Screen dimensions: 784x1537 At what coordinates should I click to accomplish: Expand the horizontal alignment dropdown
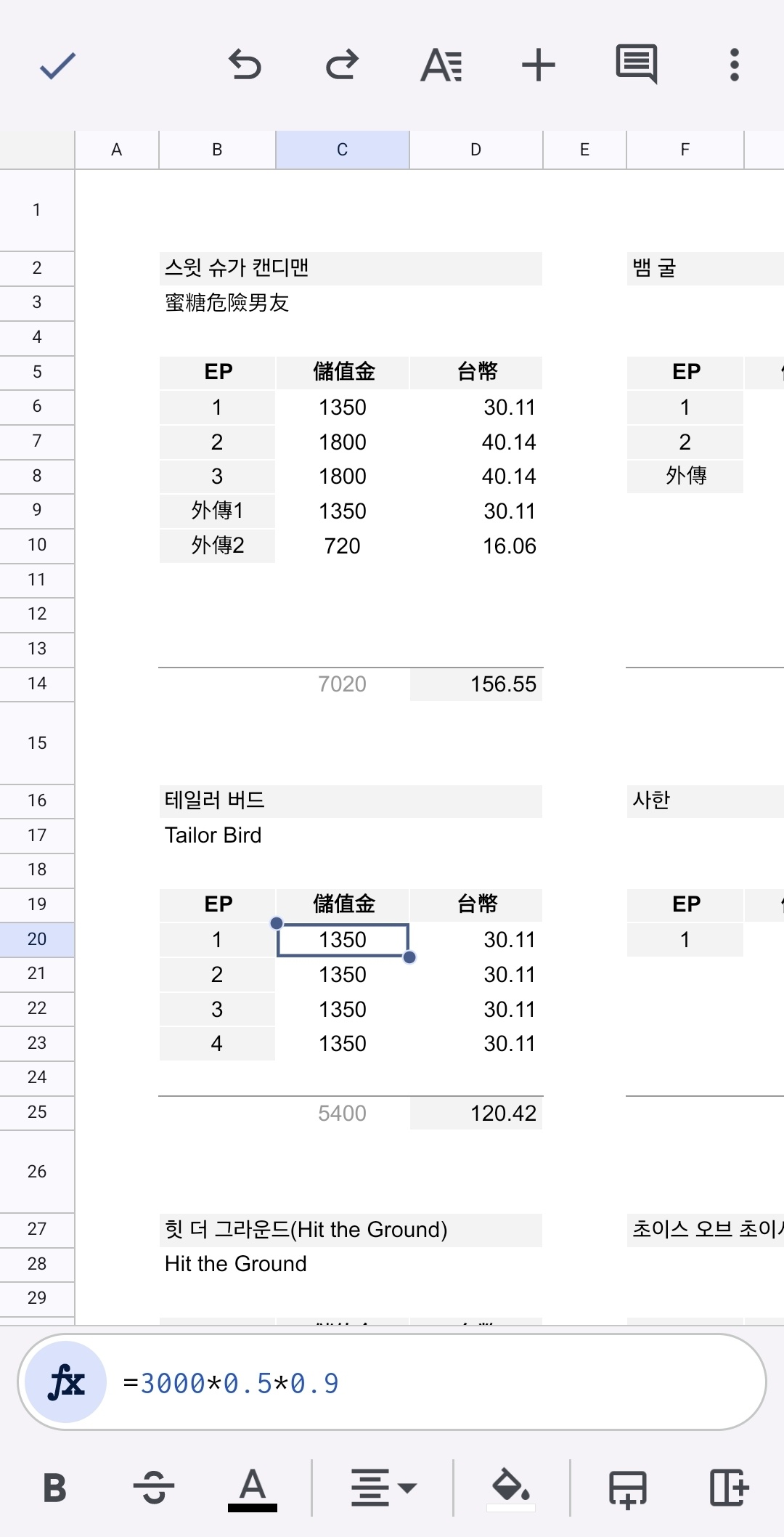point(383,1488)
